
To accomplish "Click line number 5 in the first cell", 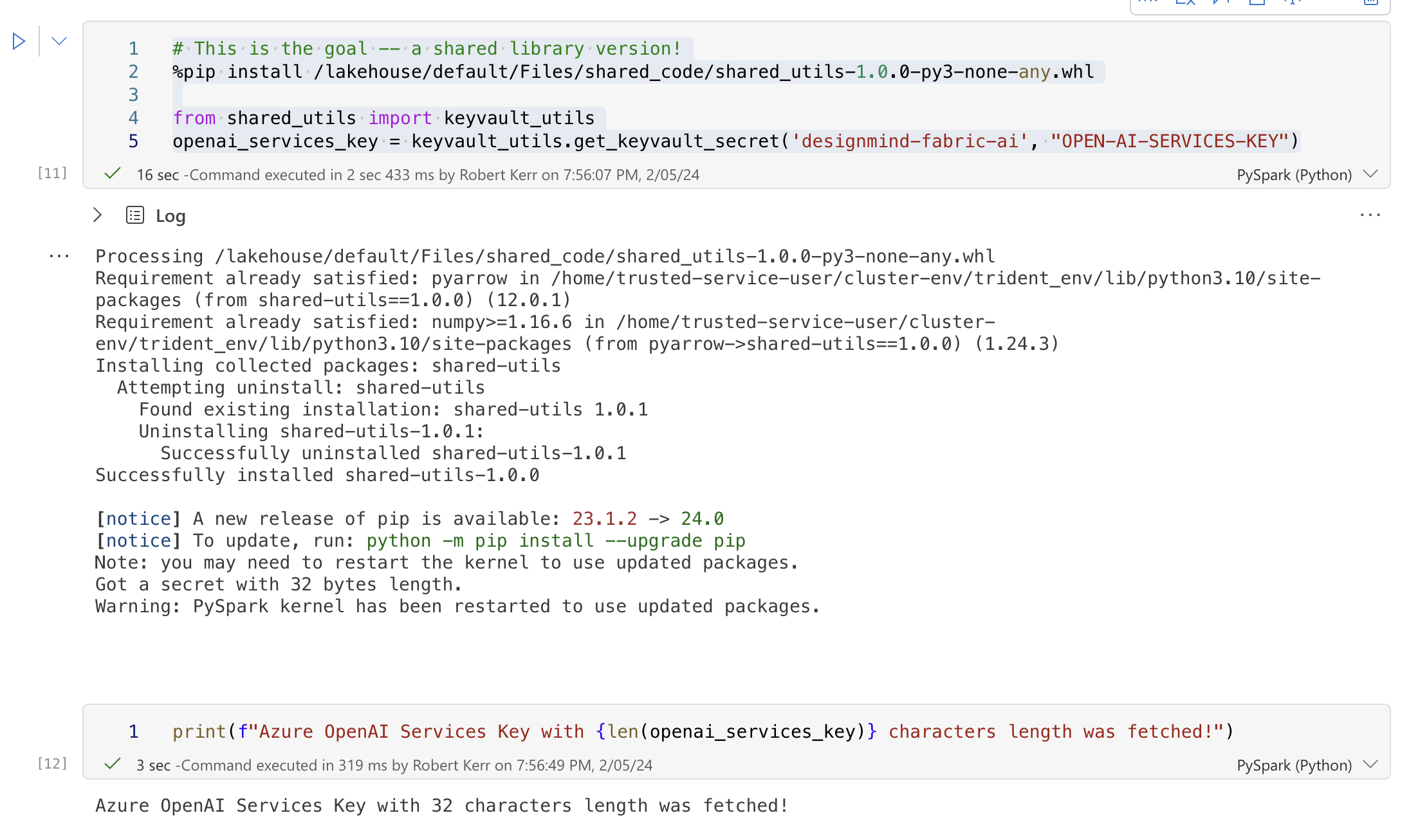I will (x=133, y=142).
